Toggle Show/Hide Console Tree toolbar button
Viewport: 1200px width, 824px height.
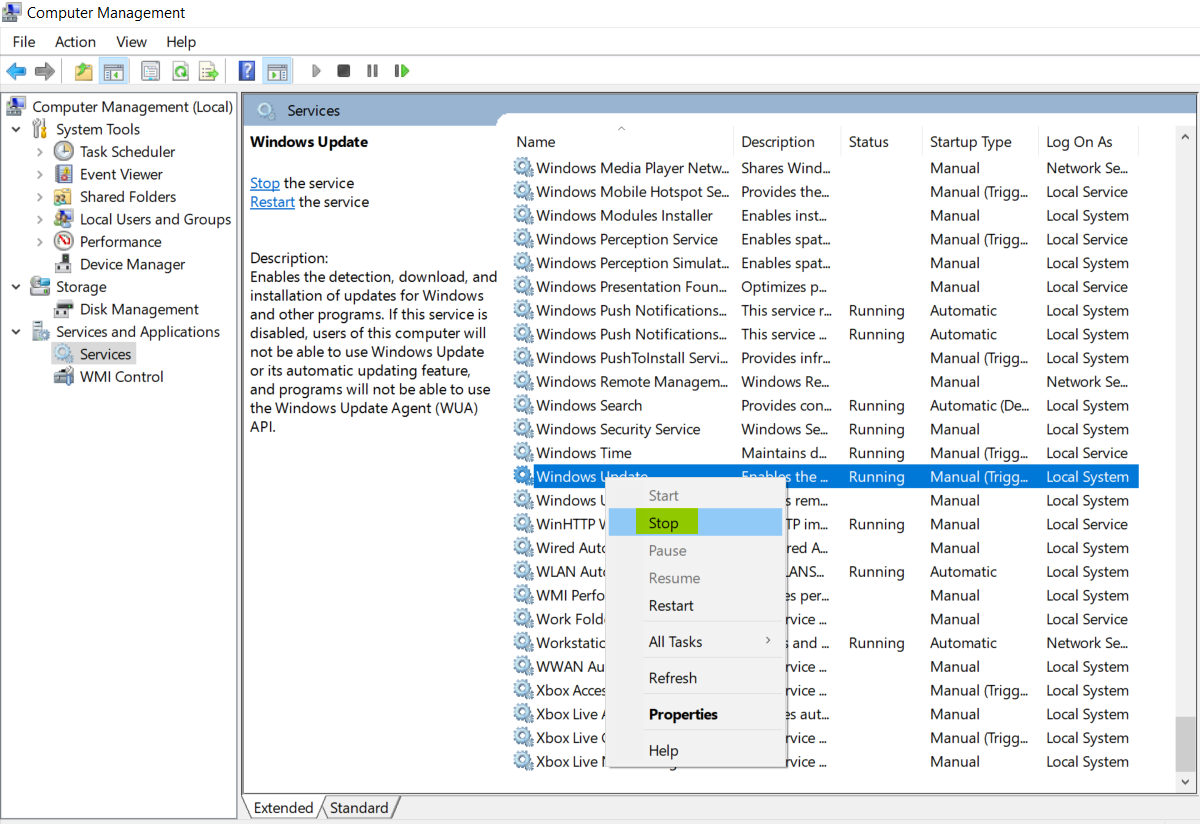(x=114, y=71)
